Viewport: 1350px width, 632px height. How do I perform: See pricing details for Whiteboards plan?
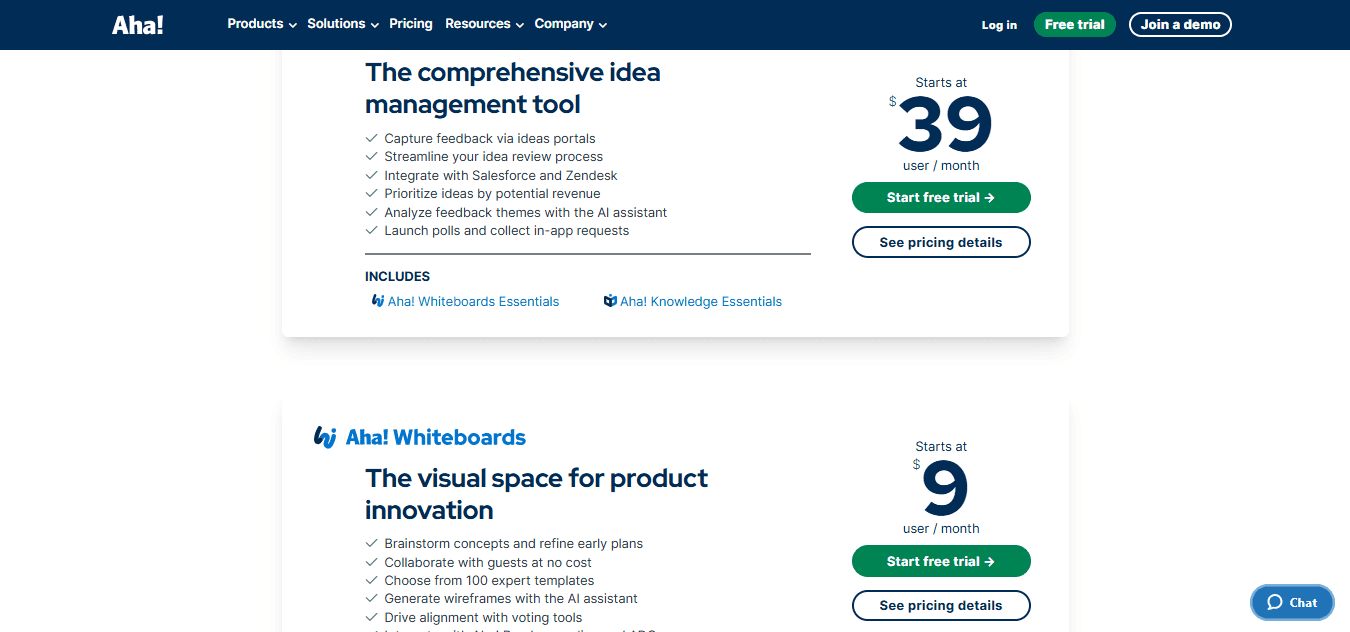941,605
